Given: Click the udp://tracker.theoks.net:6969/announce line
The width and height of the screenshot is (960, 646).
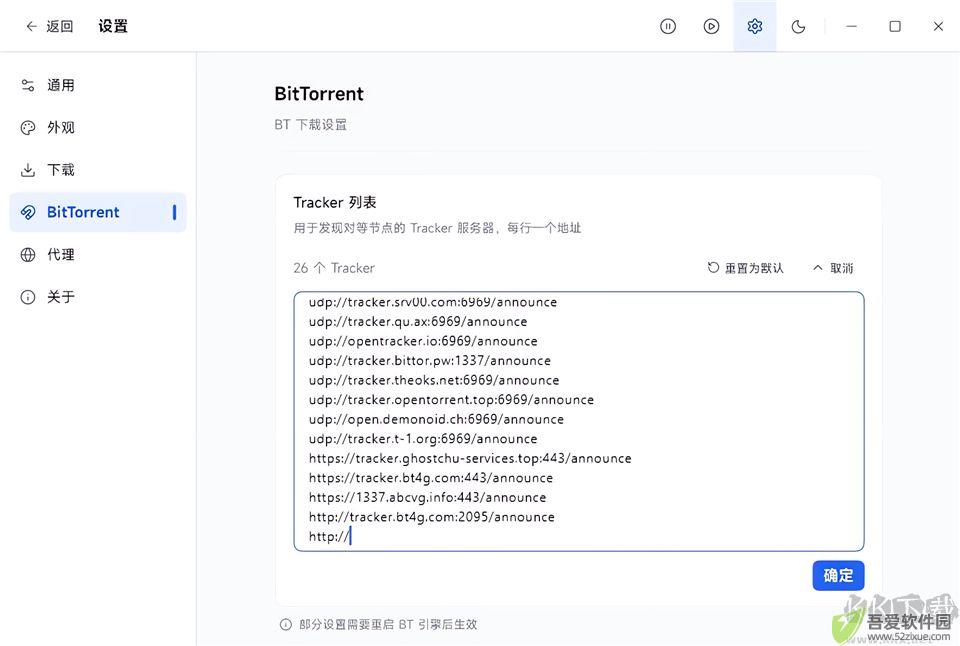Looking at the screenshot, I should click(x=433, y=380).
